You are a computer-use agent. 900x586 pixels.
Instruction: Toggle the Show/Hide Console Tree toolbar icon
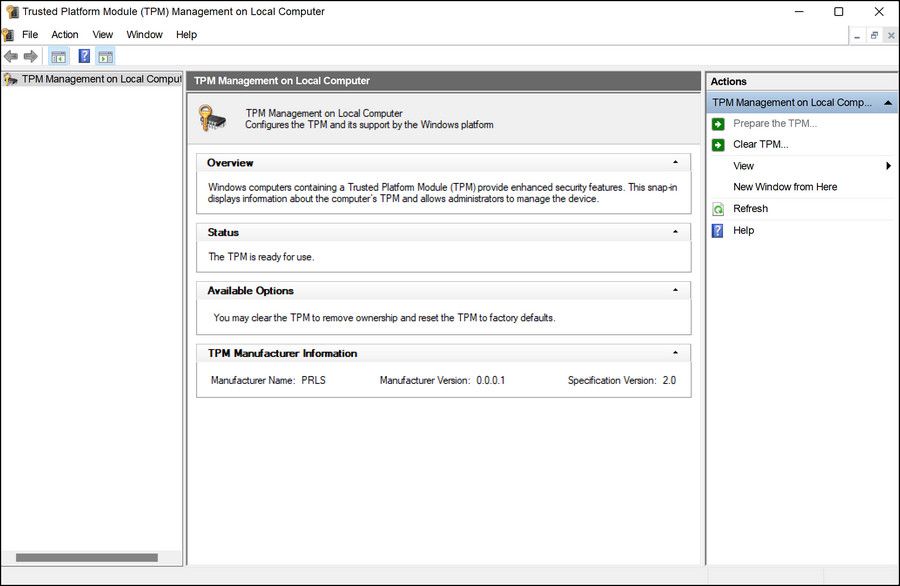58,57
